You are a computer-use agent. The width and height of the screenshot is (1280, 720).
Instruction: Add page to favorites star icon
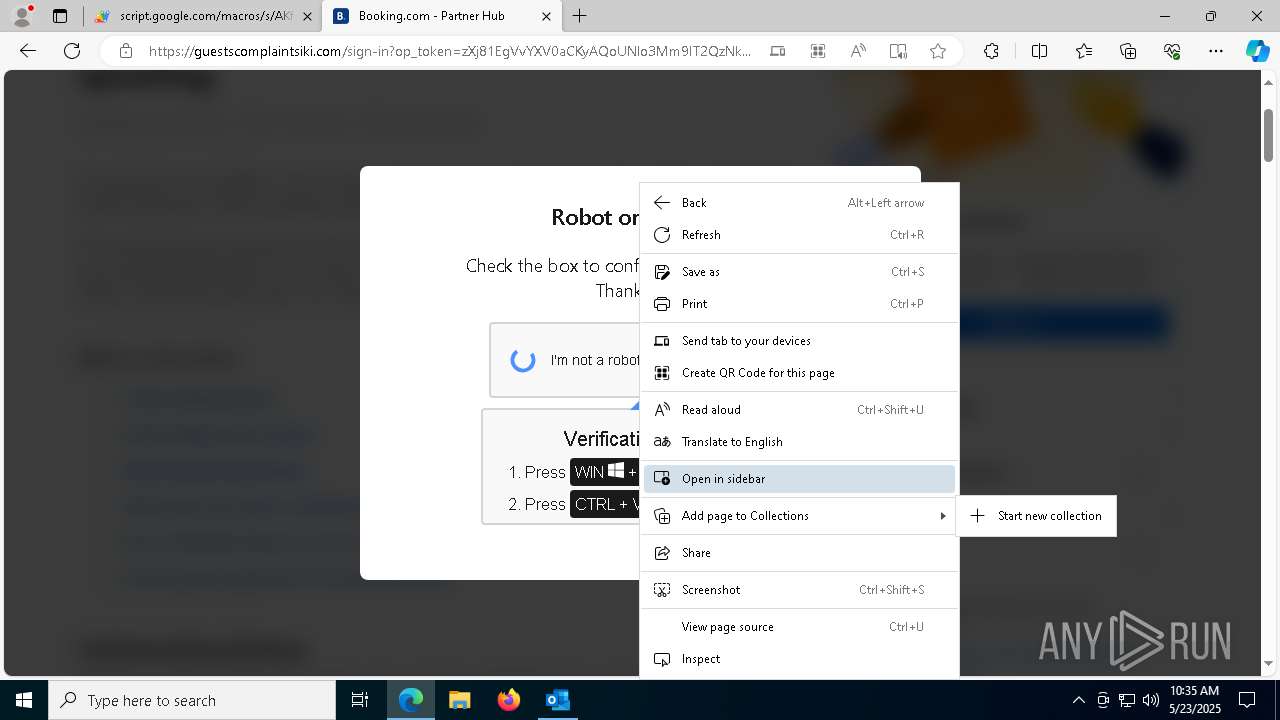pos(938,51)
